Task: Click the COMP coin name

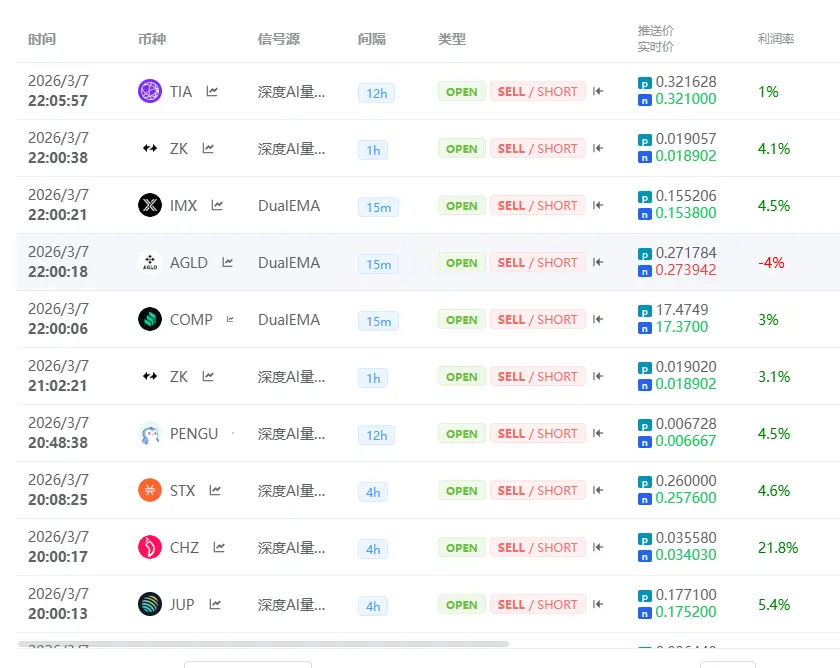Action: click(x=191, y=319)
